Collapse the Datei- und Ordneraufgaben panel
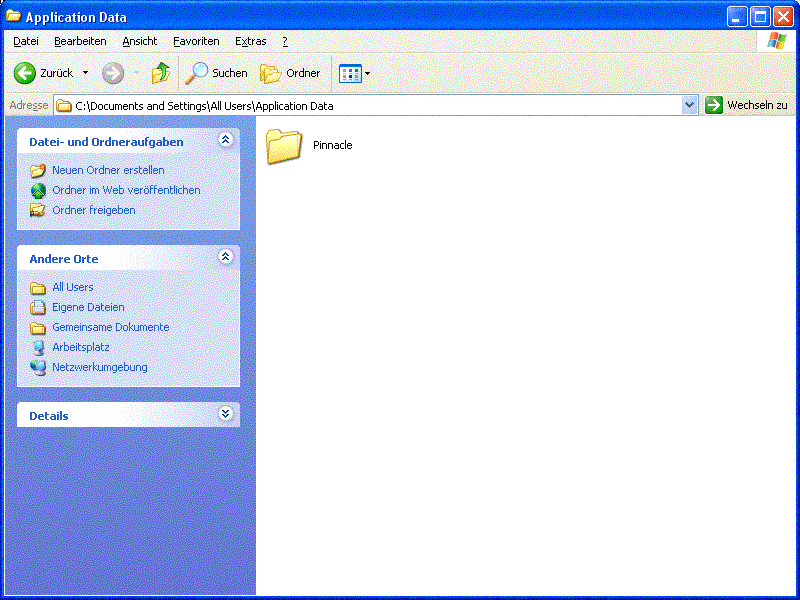Image resolution: width=800 pixels, height=600 pixels. point(225,141)
